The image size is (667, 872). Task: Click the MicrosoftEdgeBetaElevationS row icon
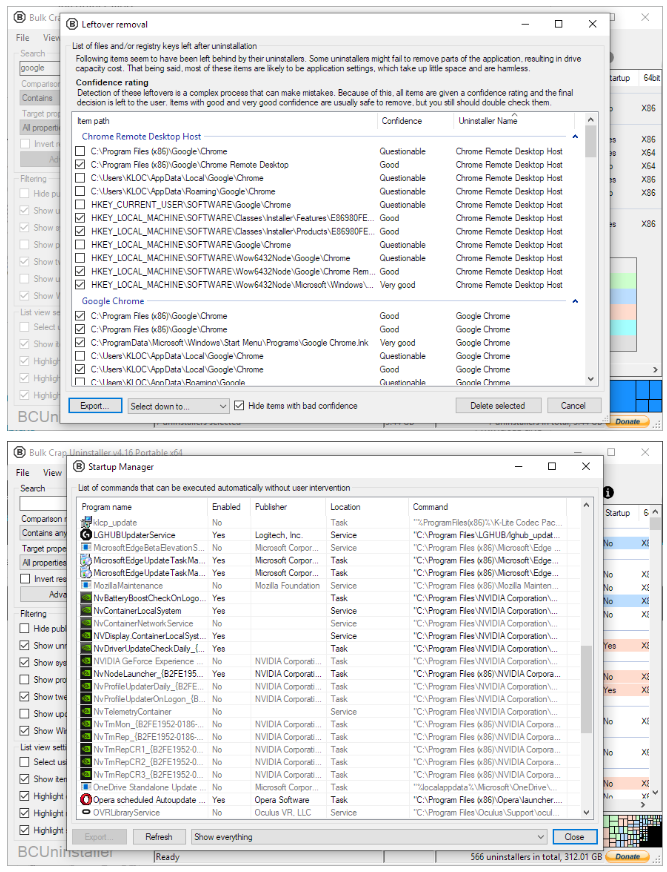coord(86,548)
